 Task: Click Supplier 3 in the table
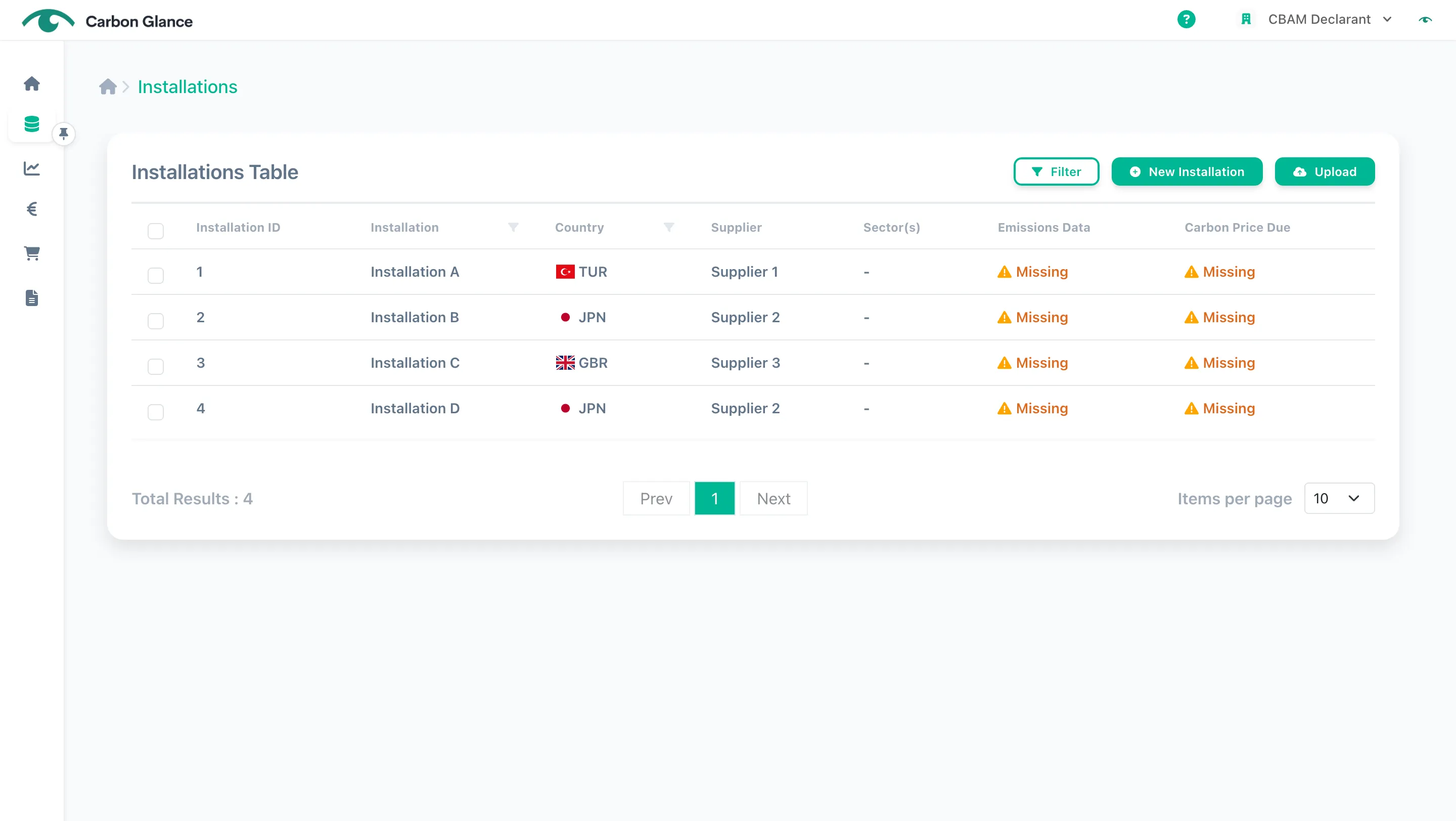(x=745, y=363)
